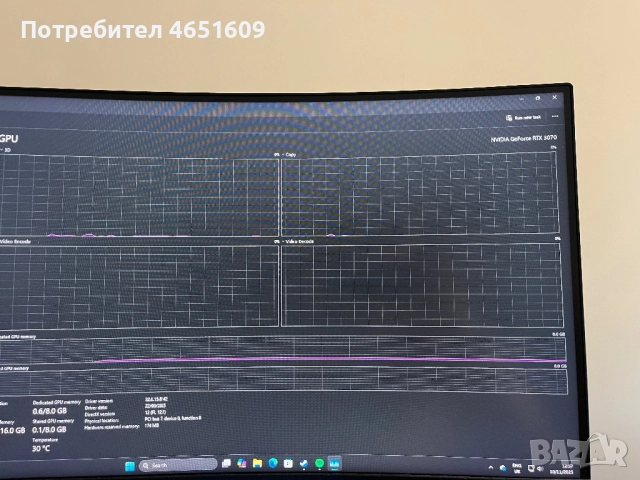This screenshot has height=480, width=640.
Task: Select the 0.1/8.0 GB shared memory value
Action: point(49,429)
